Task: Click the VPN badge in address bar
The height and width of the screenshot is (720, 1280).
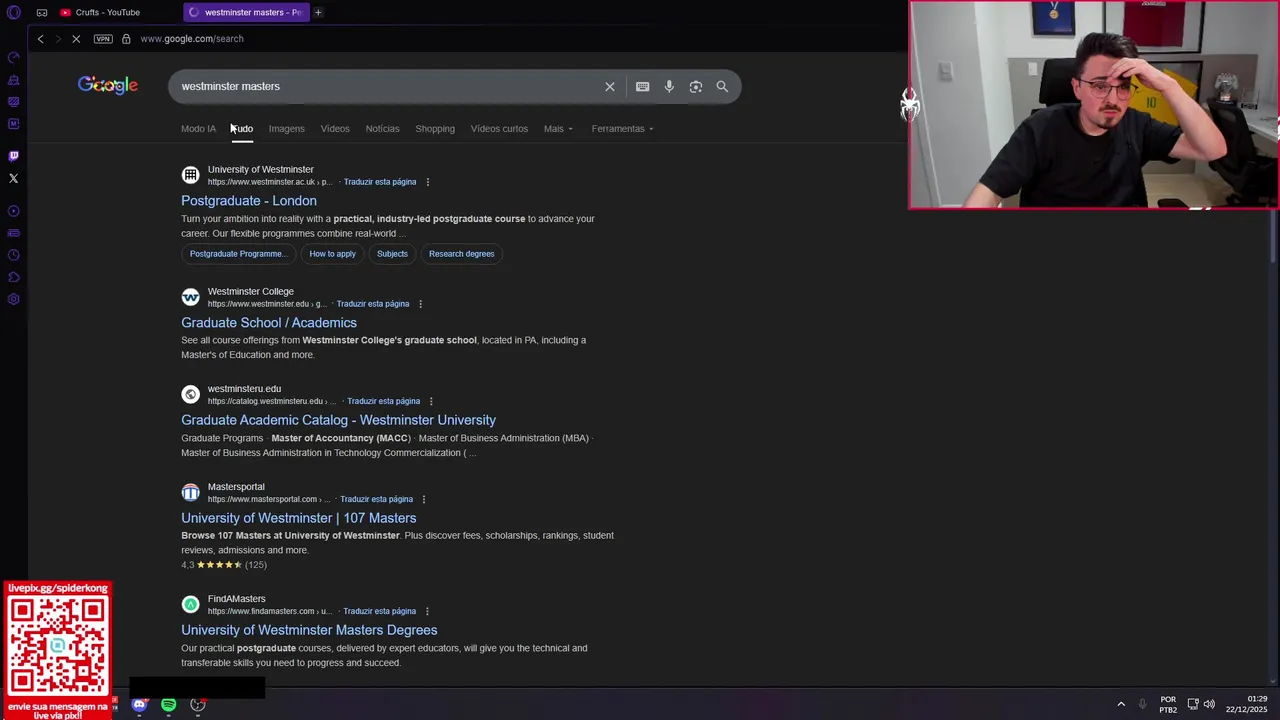Action: pos(103,38)
